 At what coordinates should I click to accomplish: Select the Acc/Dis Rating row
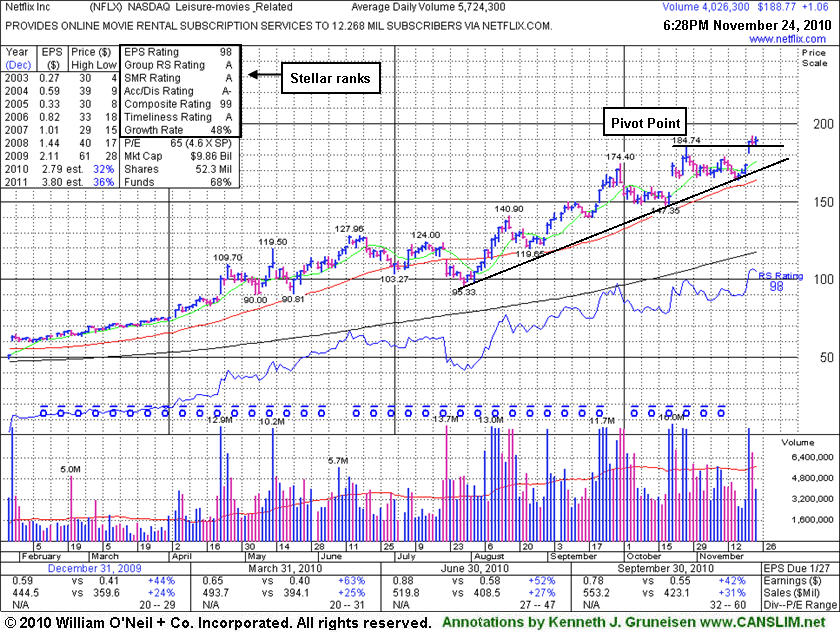pos(178,91)
